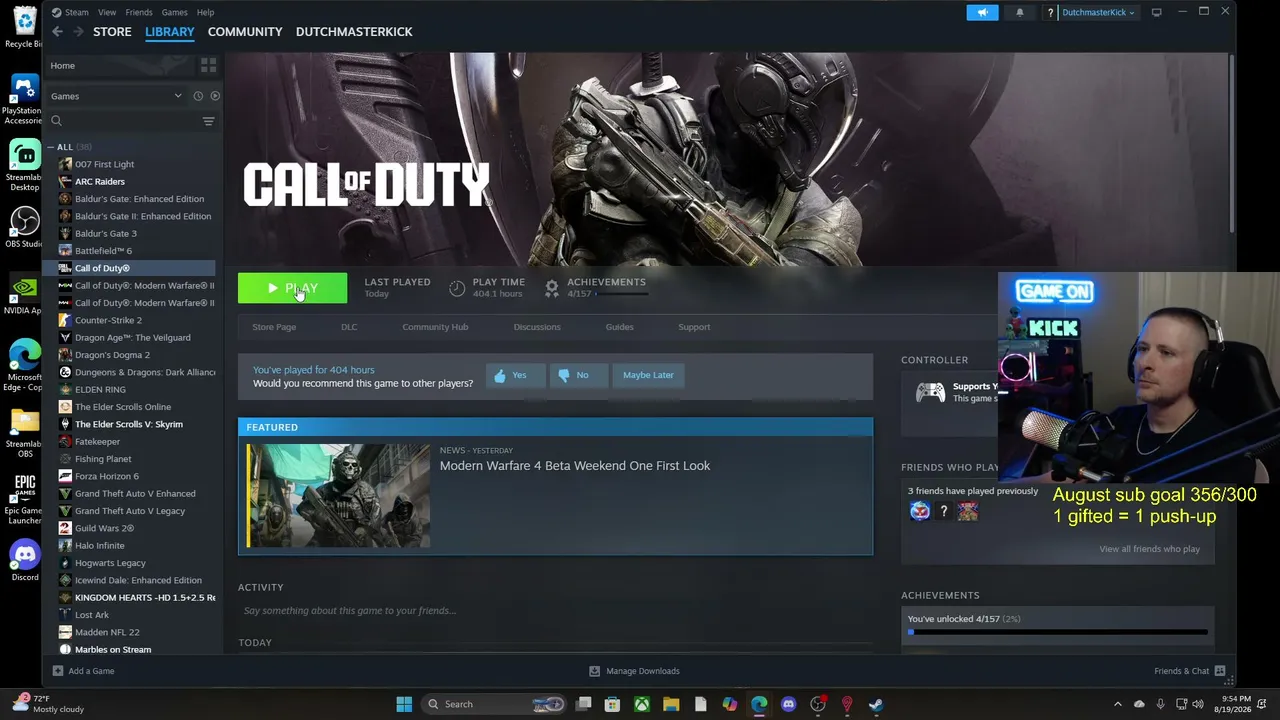Open the Support link
The width and height of the screenshot is (1280, 720).
click(x=694, y=327)
